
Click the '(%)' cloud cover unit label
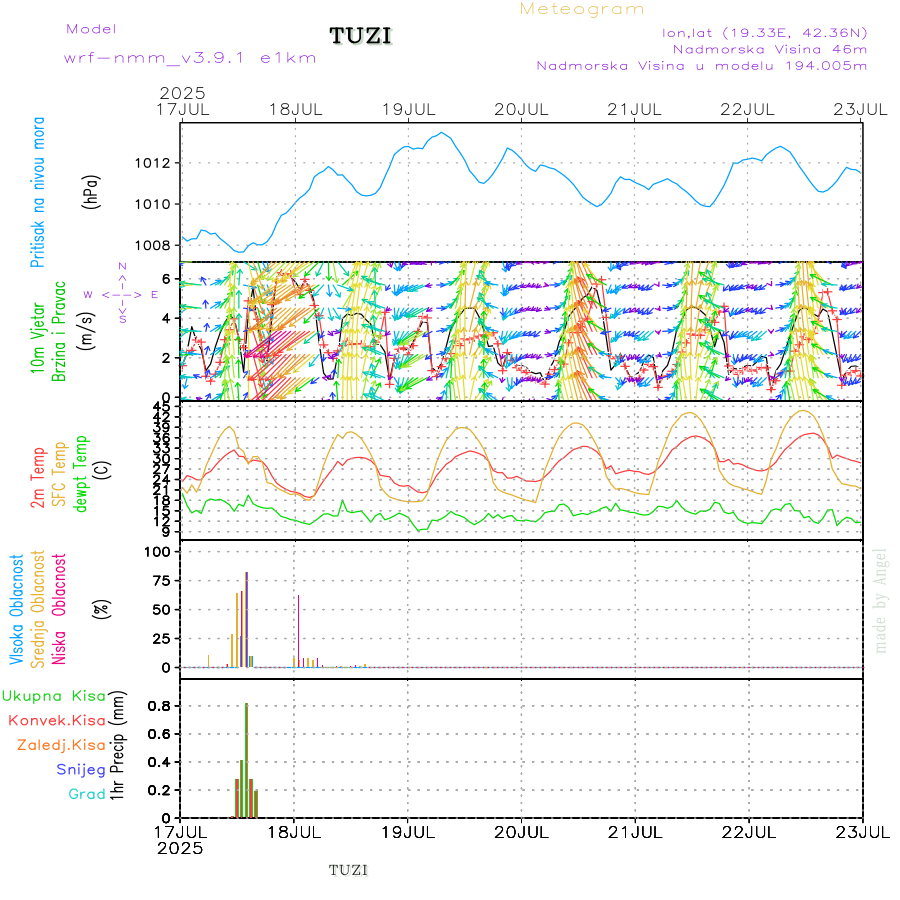pyautogui.click(x=102, y=609)
